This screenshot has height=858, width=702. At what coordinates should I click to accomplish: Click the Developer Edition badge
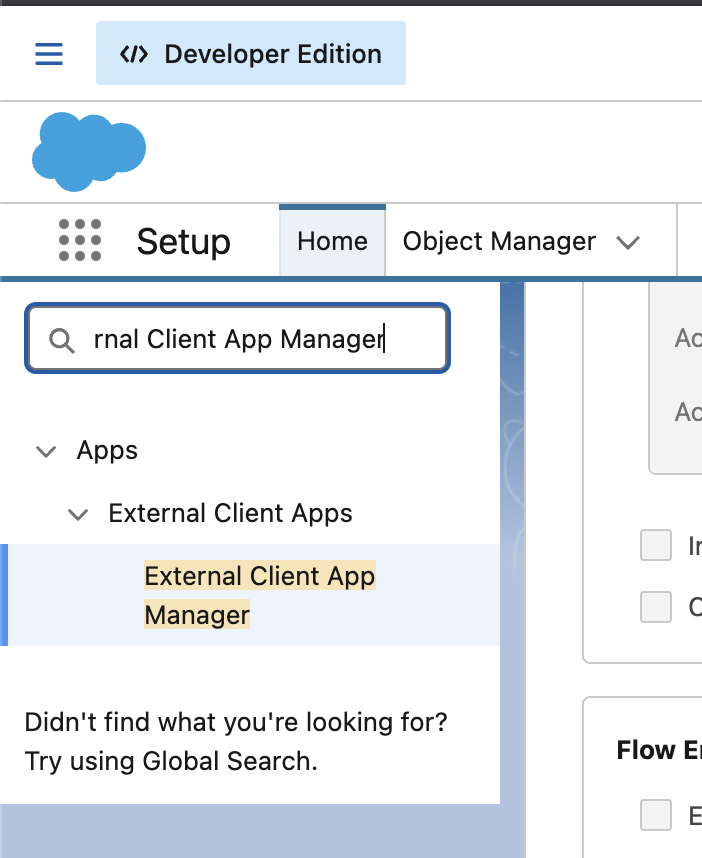[x=251, y=53]
